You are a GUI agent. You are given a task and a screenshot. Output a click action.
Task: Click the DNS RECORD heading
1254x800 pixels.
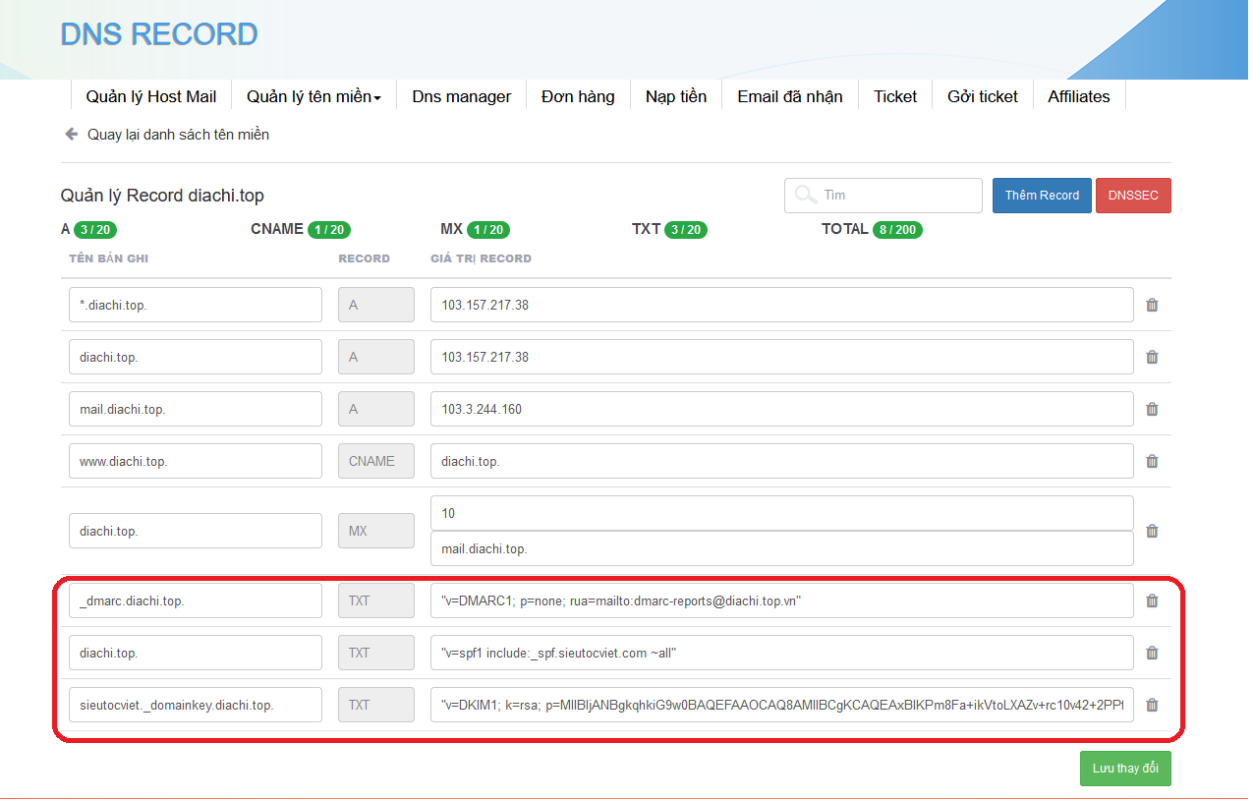tap(159, 34)
